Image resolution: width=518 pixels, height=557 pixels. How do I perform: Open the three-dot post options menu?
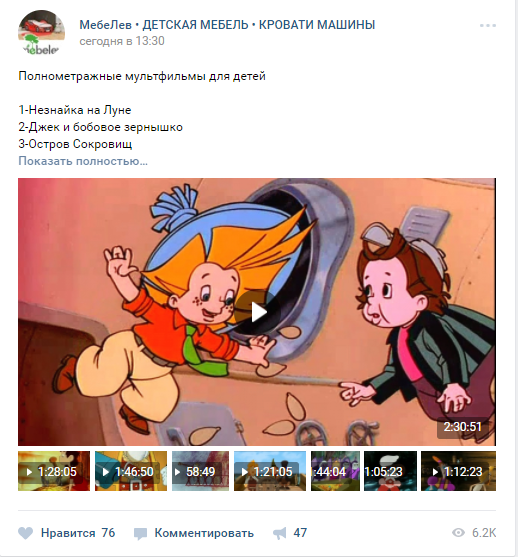487,26
